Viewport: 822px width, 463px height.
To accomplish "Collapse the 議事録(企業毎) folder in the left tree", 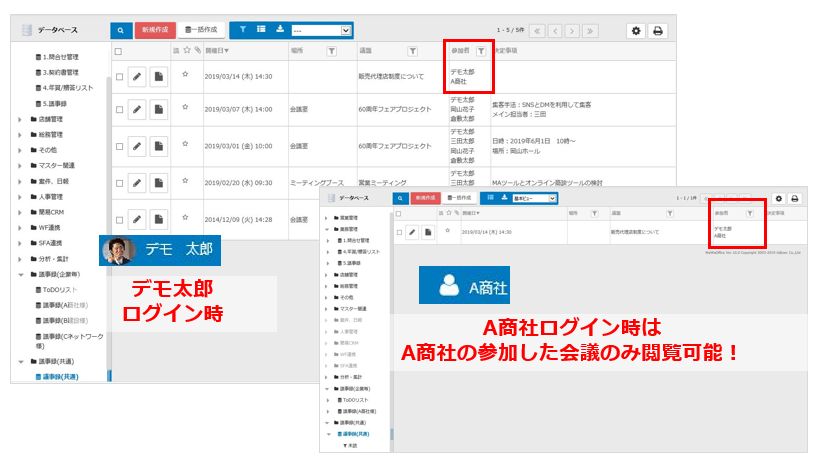I will pyautogui.click(x=21, y=273).
